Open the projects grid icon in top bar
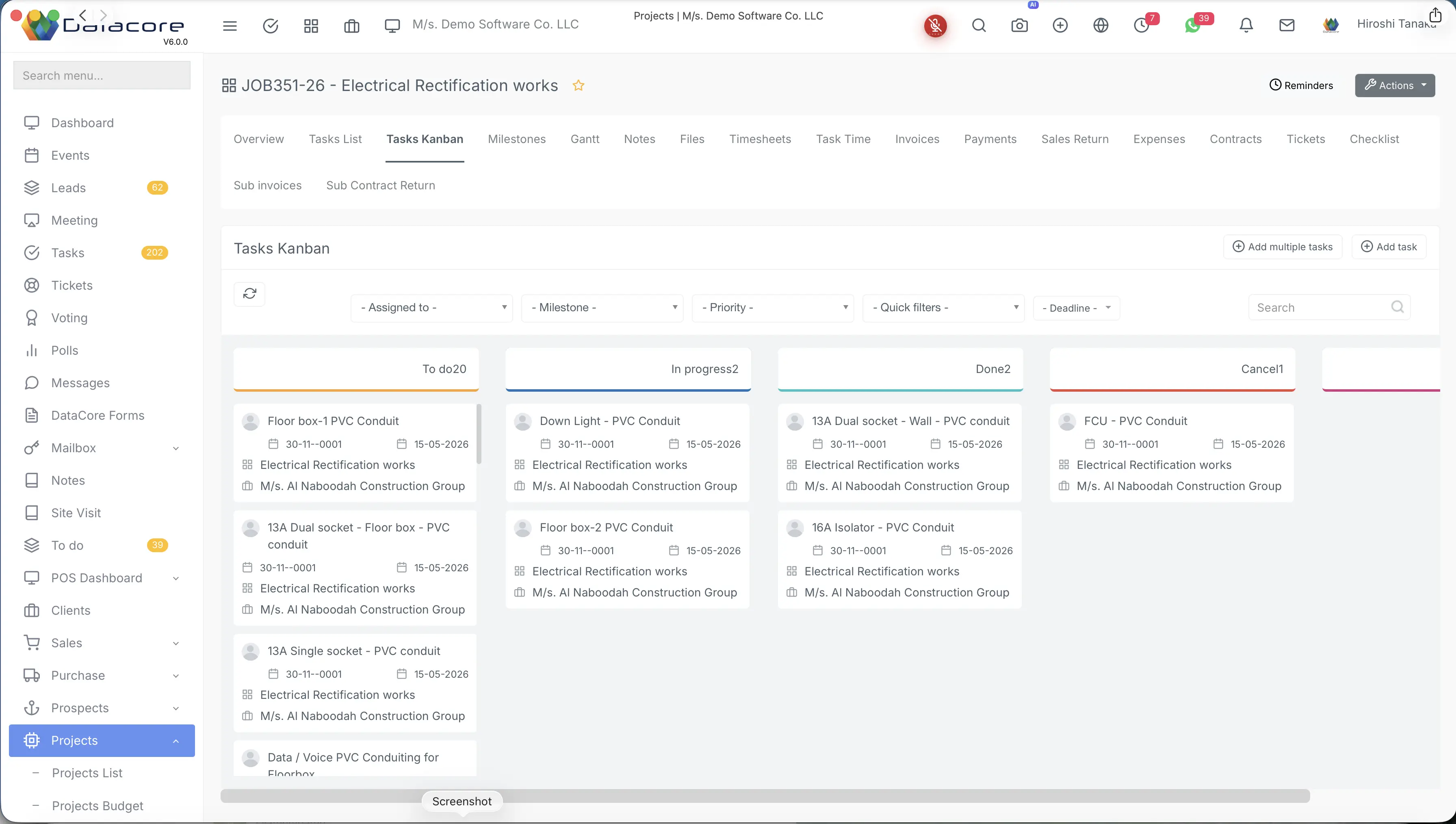Screen dimensions: 1456x824 tap(311, 26)
